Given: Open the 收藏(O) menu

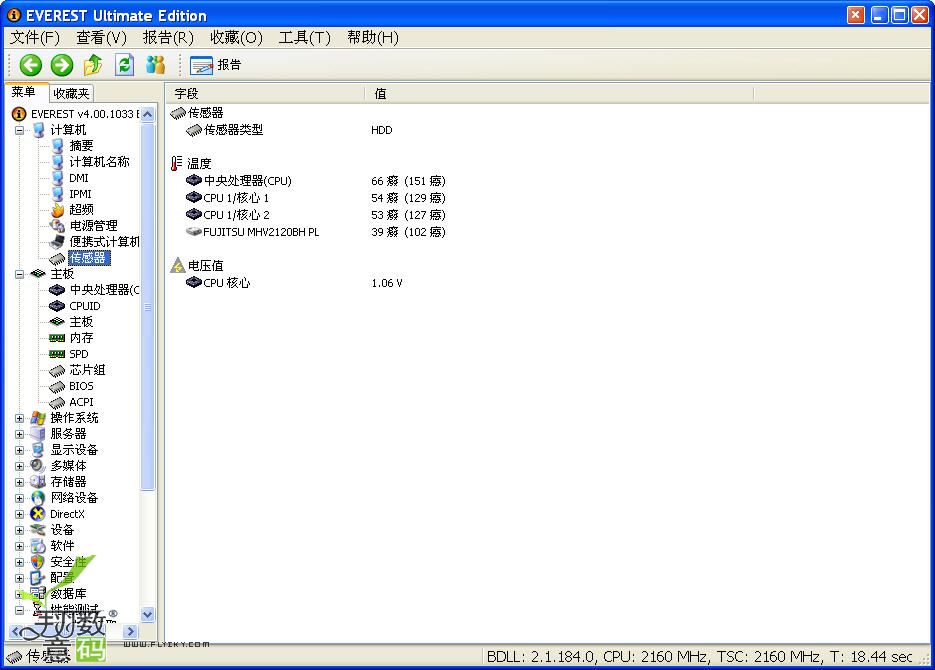Looking at the screenshot, I should 236,38.
